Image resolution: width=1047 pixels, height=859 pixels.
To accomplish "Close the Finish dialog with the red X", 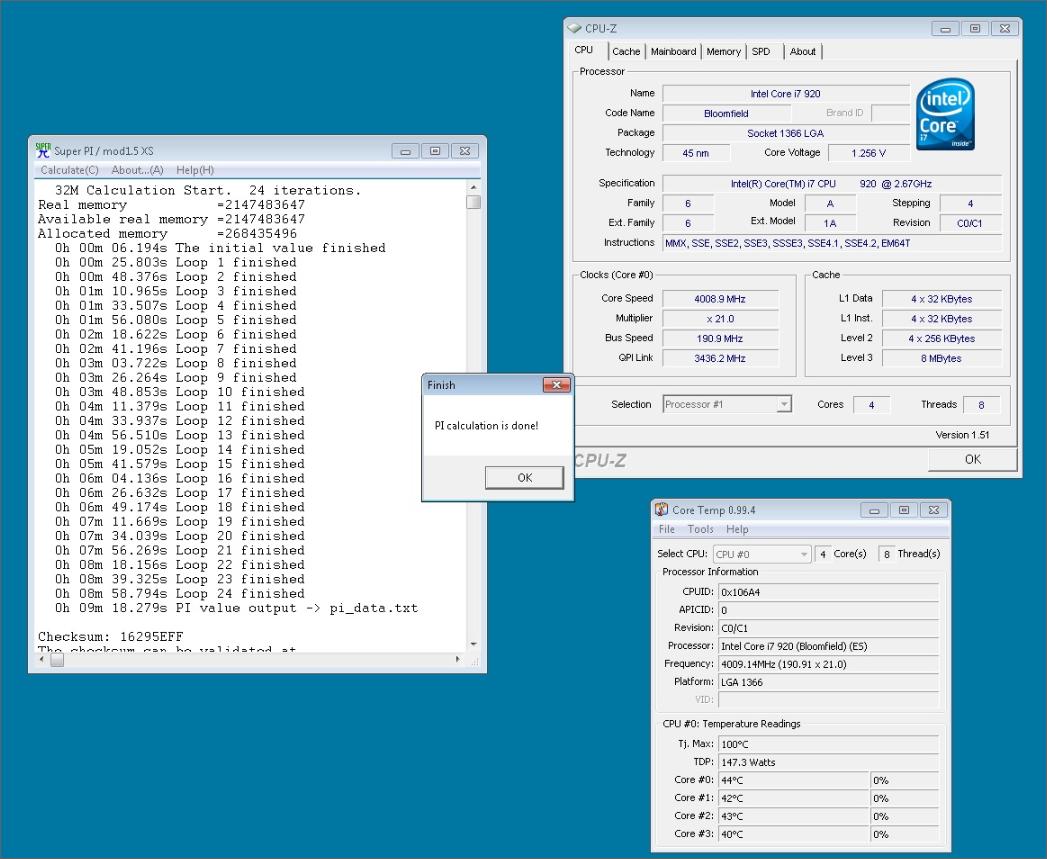I will (x=556, y=385).
